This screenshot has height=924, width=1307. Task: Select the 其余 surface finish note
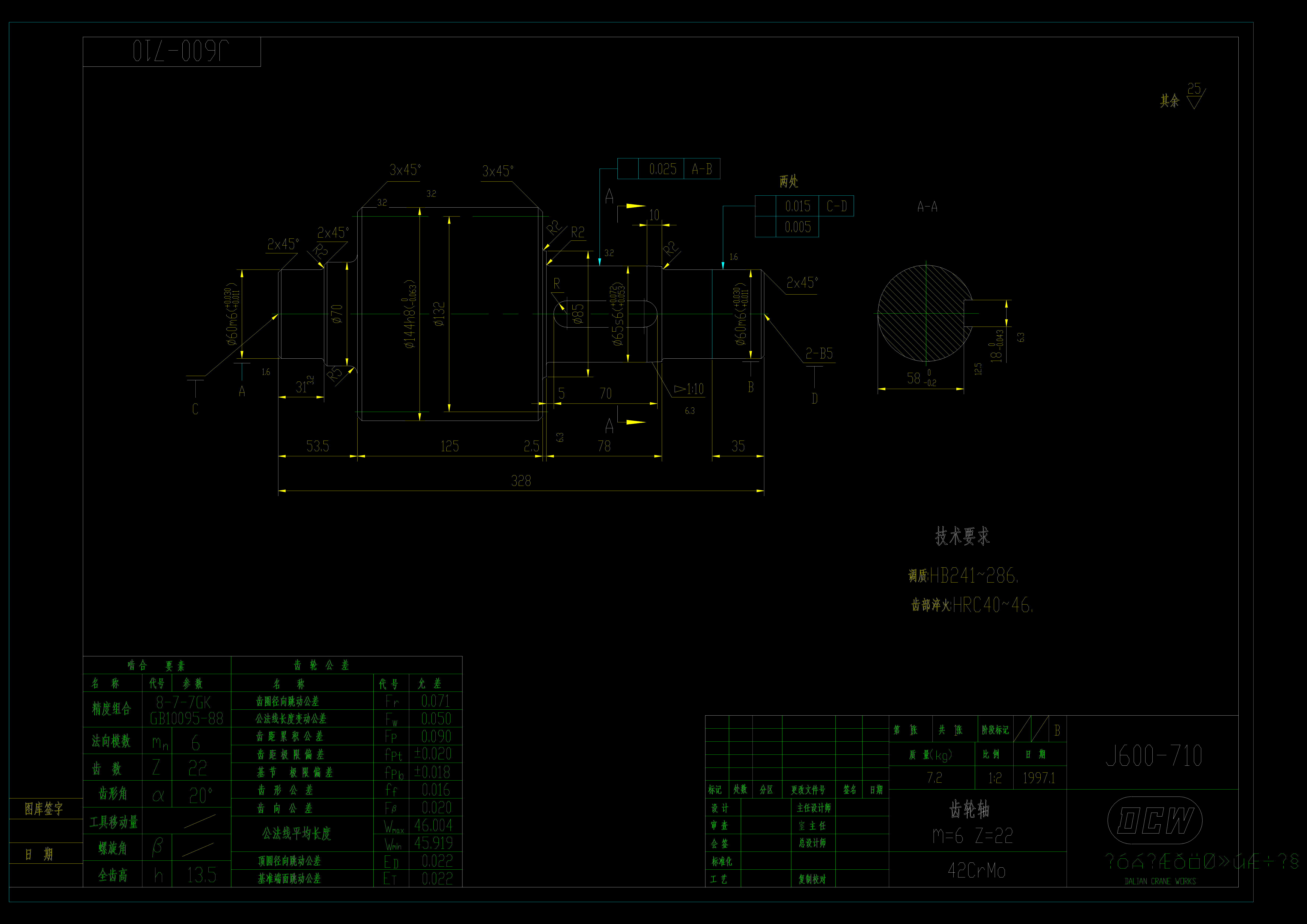(x=1170, y=101)
